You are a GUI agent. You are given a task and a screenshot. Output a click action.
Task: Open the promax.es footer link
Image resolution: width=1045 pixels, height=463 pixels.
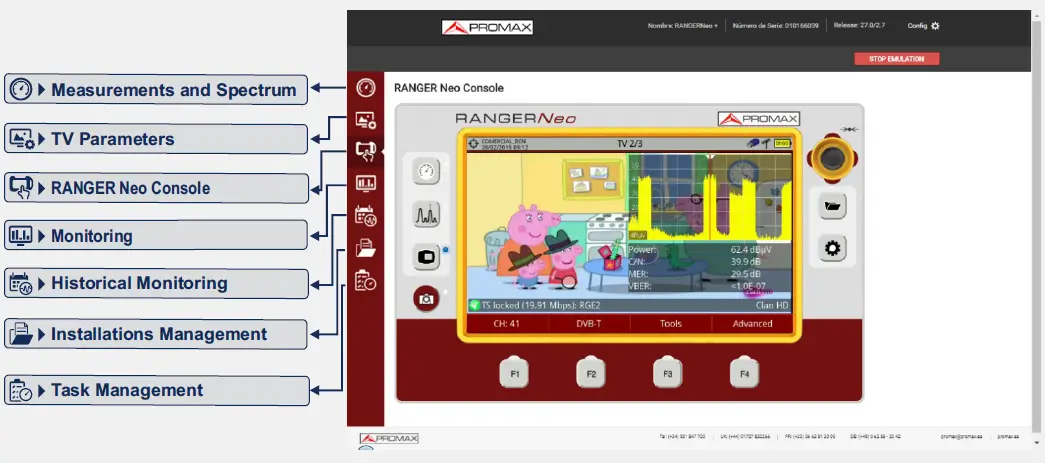coord(1008,437)
